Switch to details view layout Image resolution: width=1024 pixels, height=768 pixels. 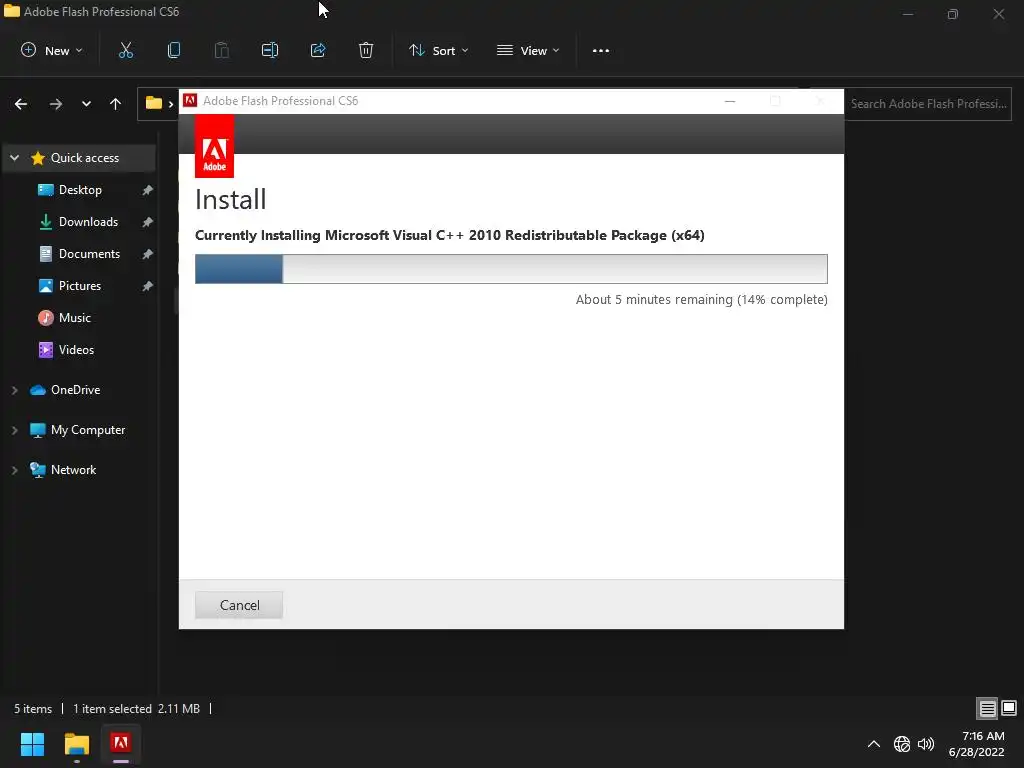coord(987,709)
